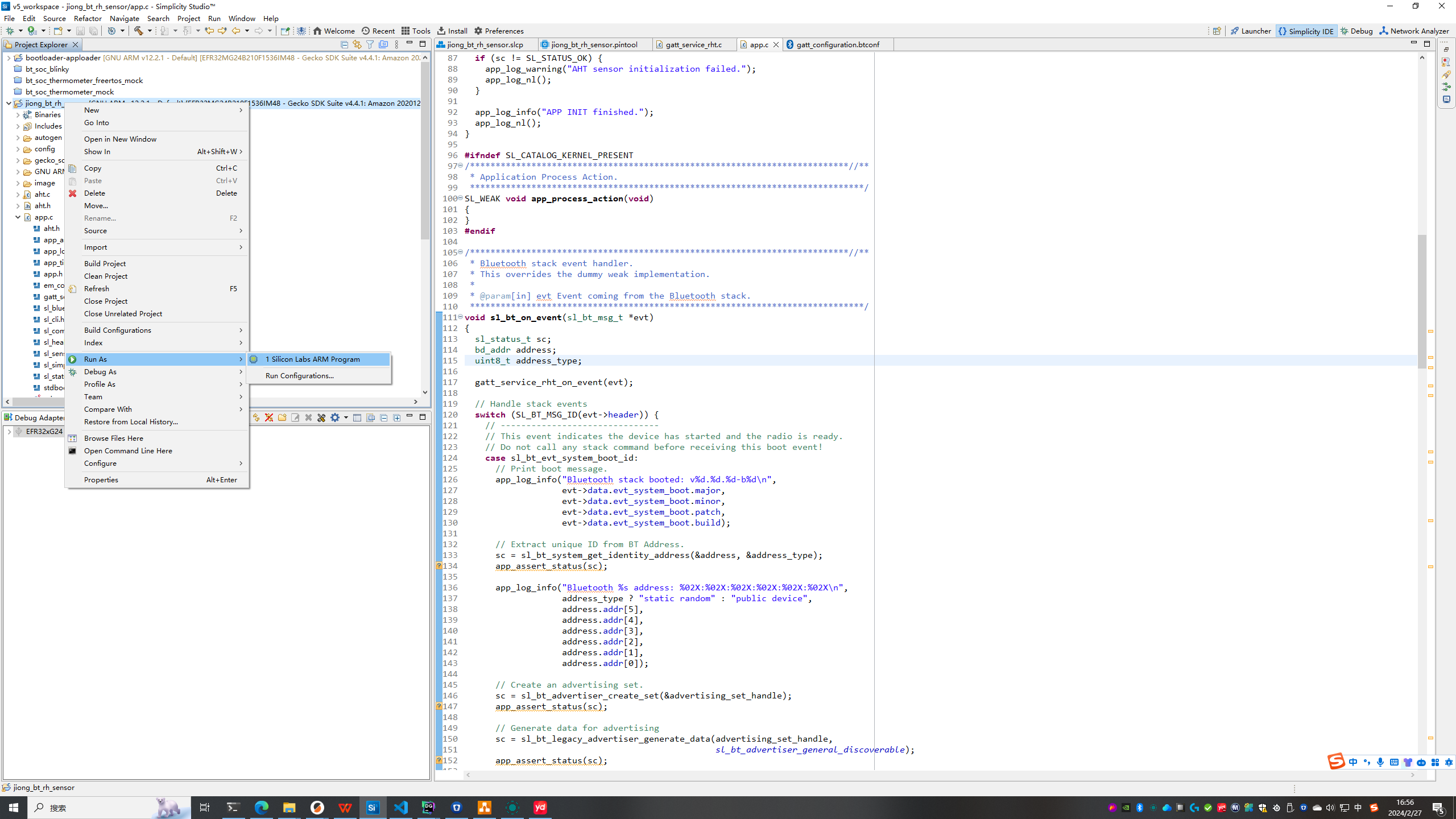The width and height of the screenshot is (1456, 819).
Task: Open File Explorer from Windows taskbar
Action: [289, 807]
